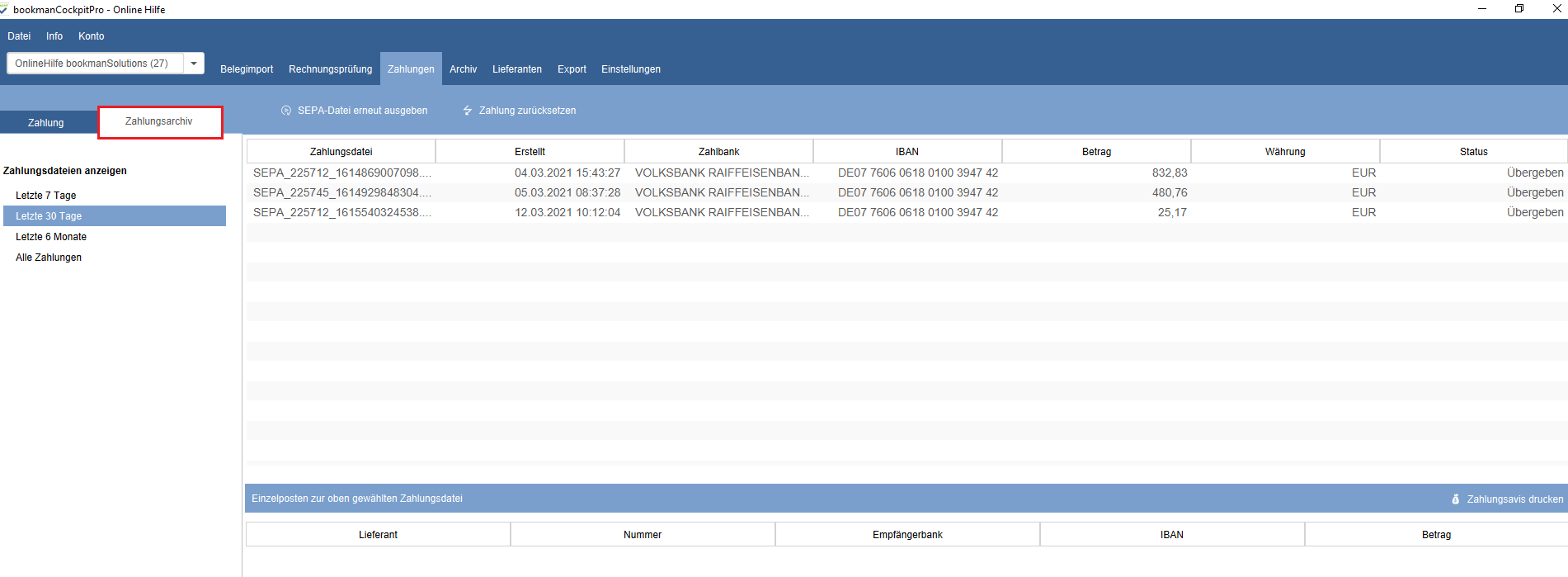Click the upper Betrag column header
This screenshot has height=577, width=1568.
[1097, 152]
